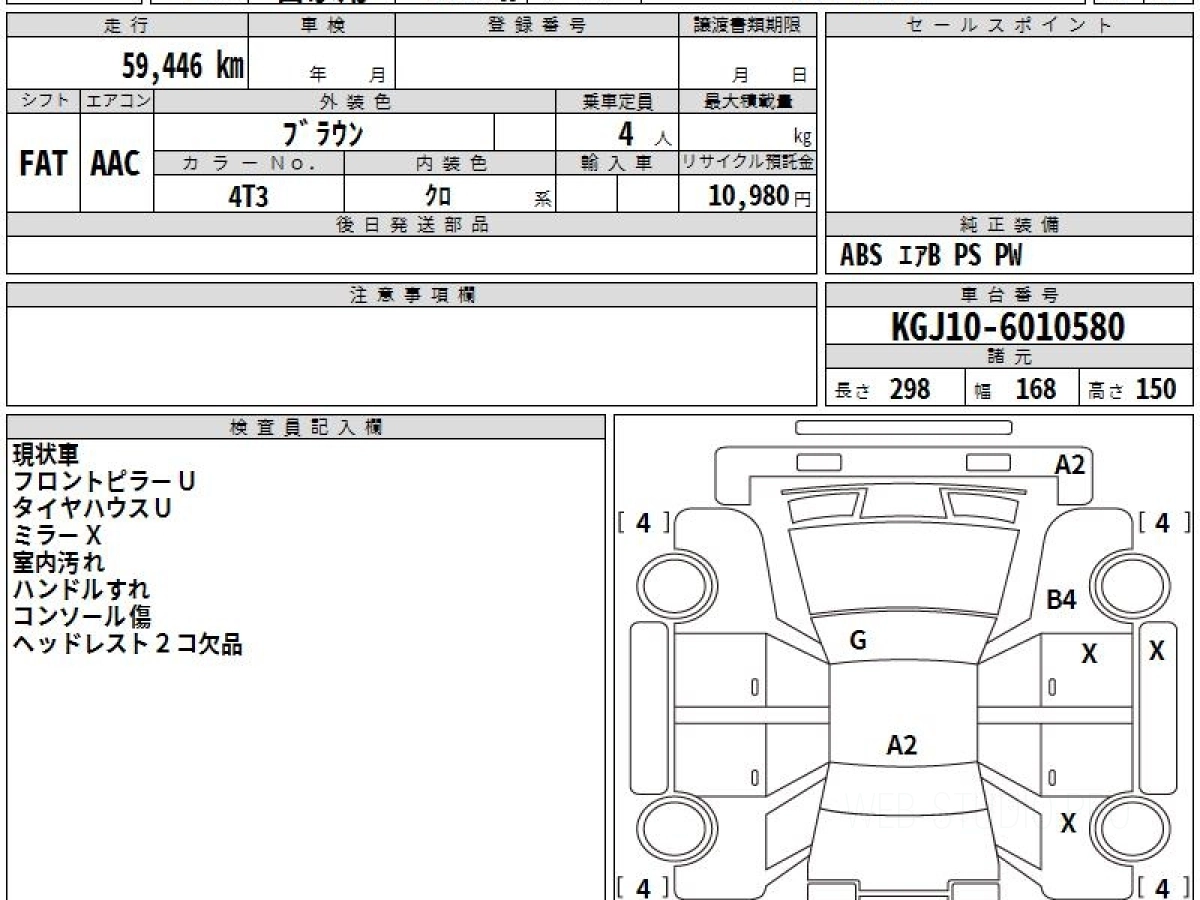Click the 諸元 specifications header
This screenshot has height=900, width=1200.
point(1010,357)
